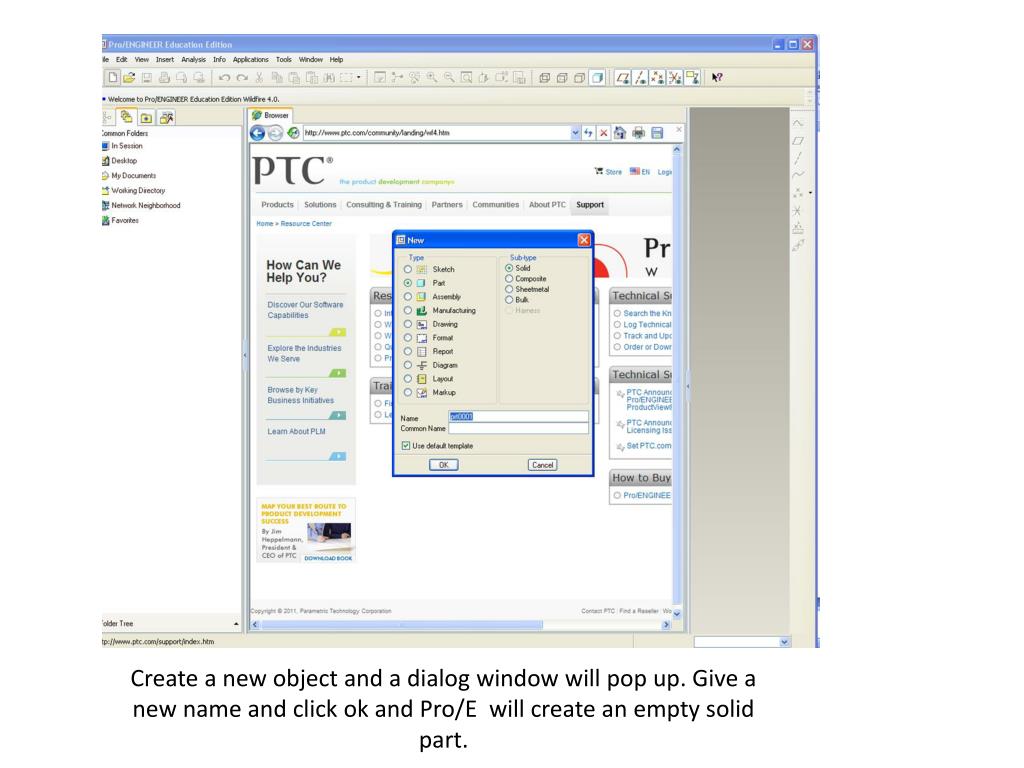The width and height of the screenshot is (1024, 768).
Task: Select the Manufacturing type radio button
Action: 408,310
